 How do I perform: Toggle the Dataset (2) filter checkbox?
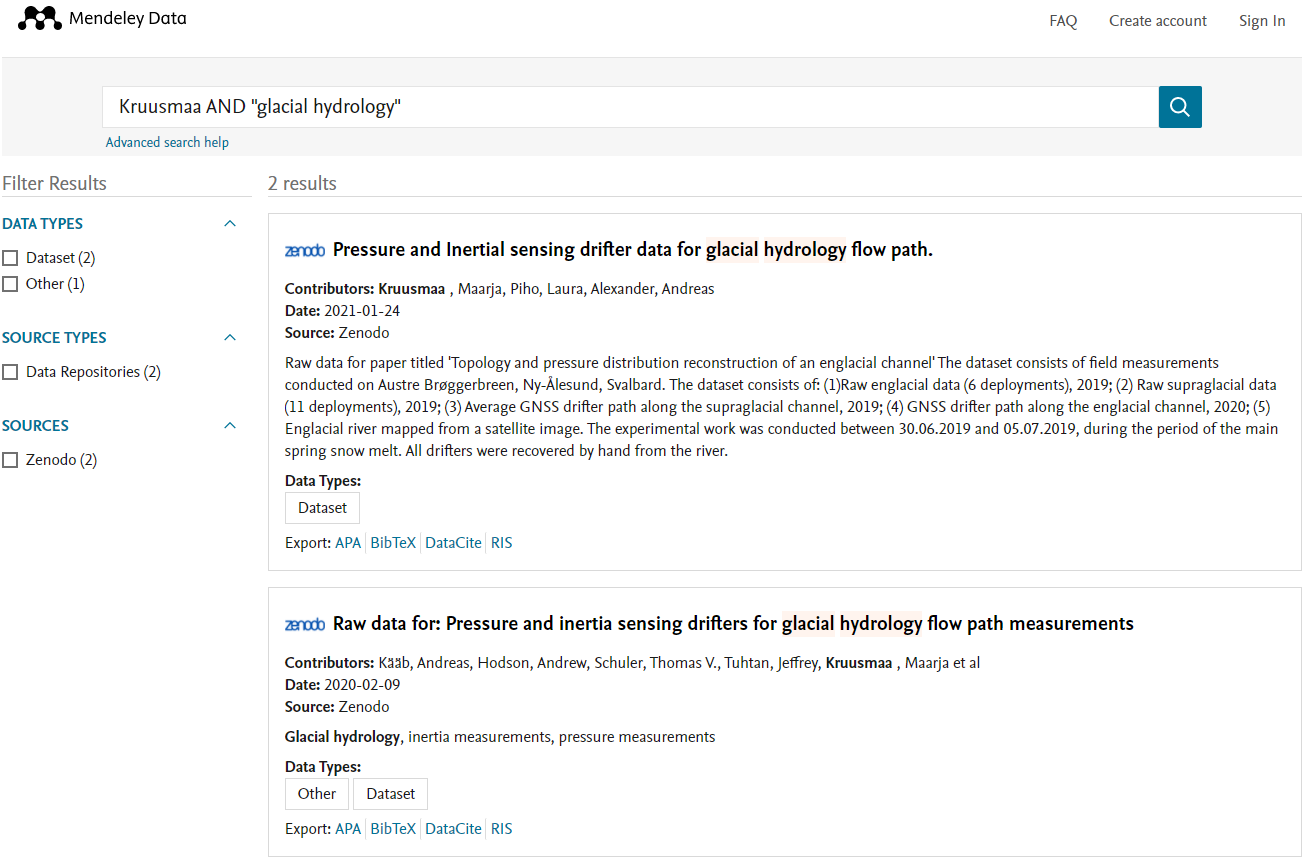pos(11,258)
